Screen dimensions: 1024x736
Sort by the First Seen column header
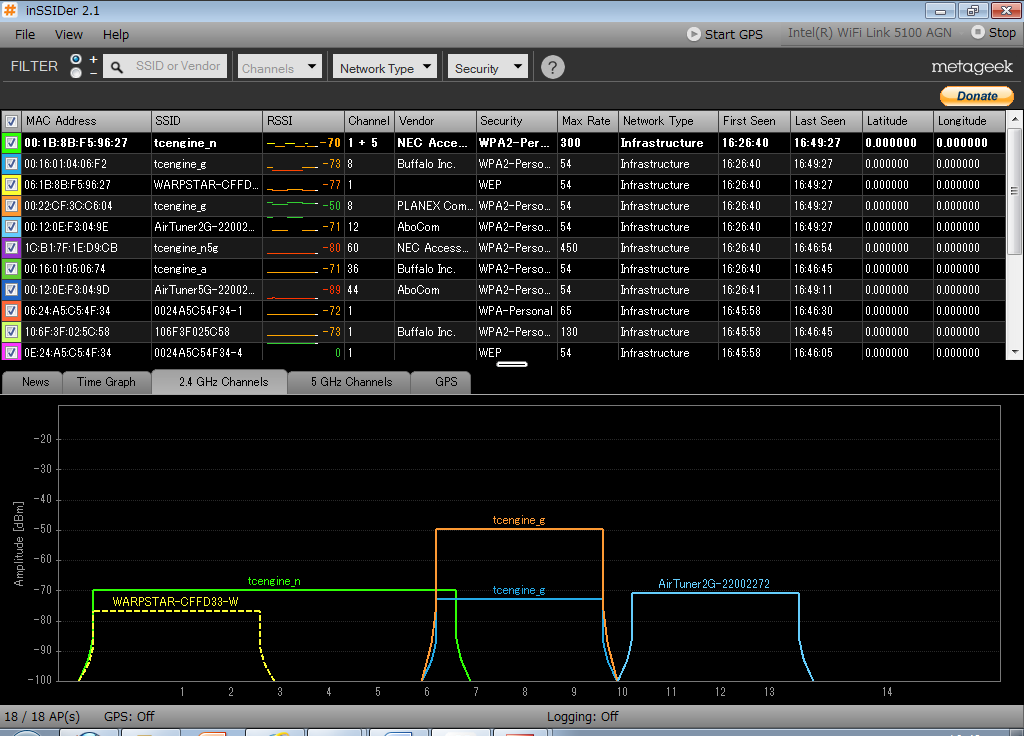coord(754,121)
